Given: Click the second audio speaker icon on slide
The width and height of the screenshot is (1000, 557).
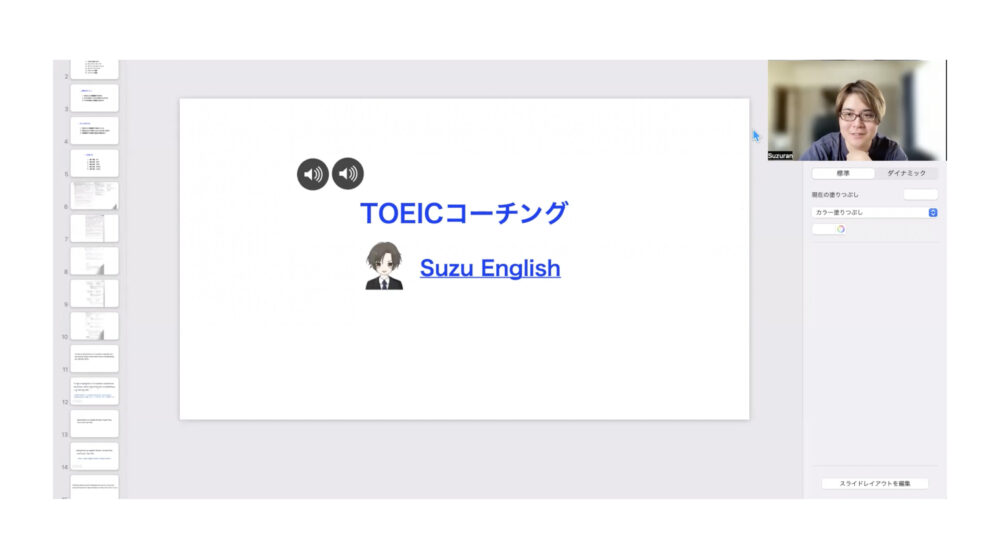Looking at the screenshot, I should [x=348, y=174].
